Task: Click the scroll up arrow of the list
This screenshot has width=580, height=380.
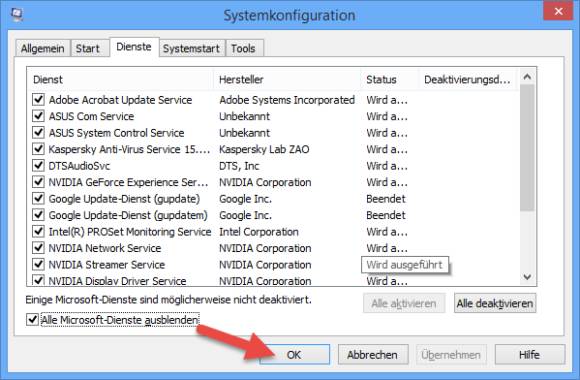Action: coord(527,77)
